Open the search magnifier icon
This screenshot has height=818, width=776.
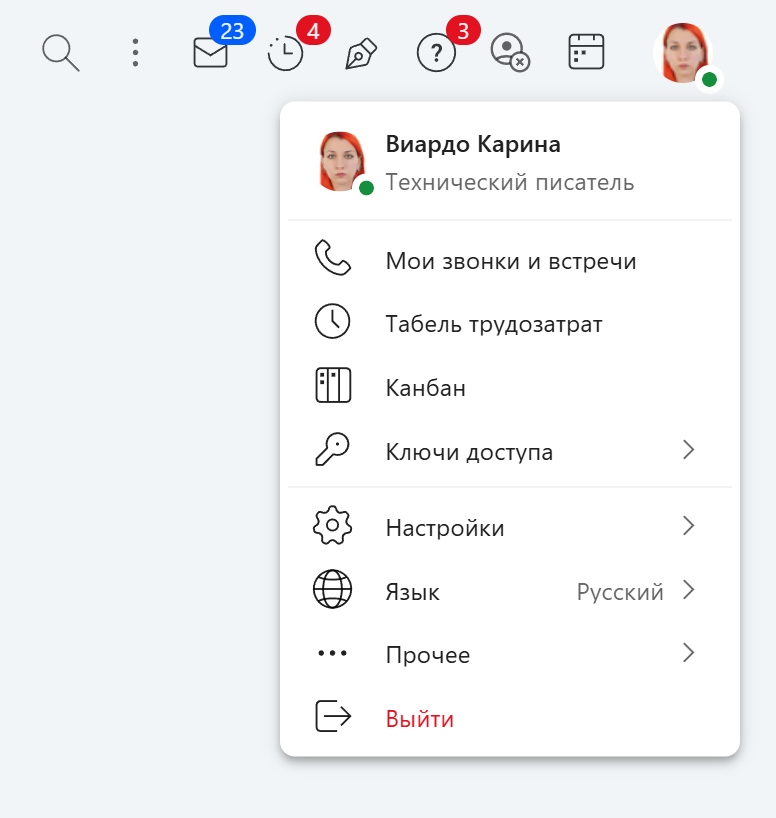coord(61,53)
